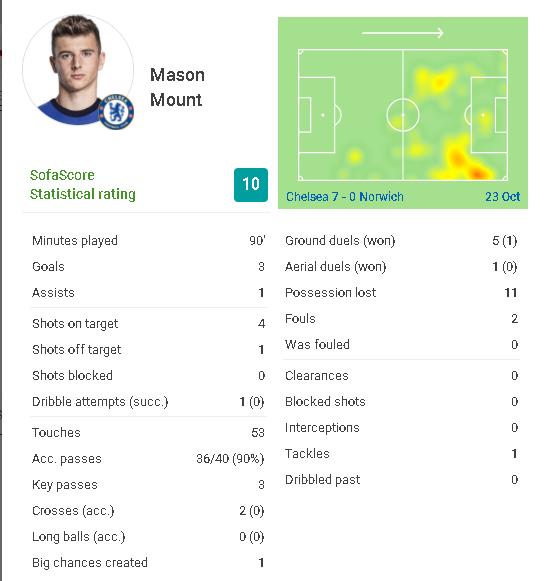Click the Possession lost stat row
The width and height of the screenshot is (547, 581).
pos(401,293)
